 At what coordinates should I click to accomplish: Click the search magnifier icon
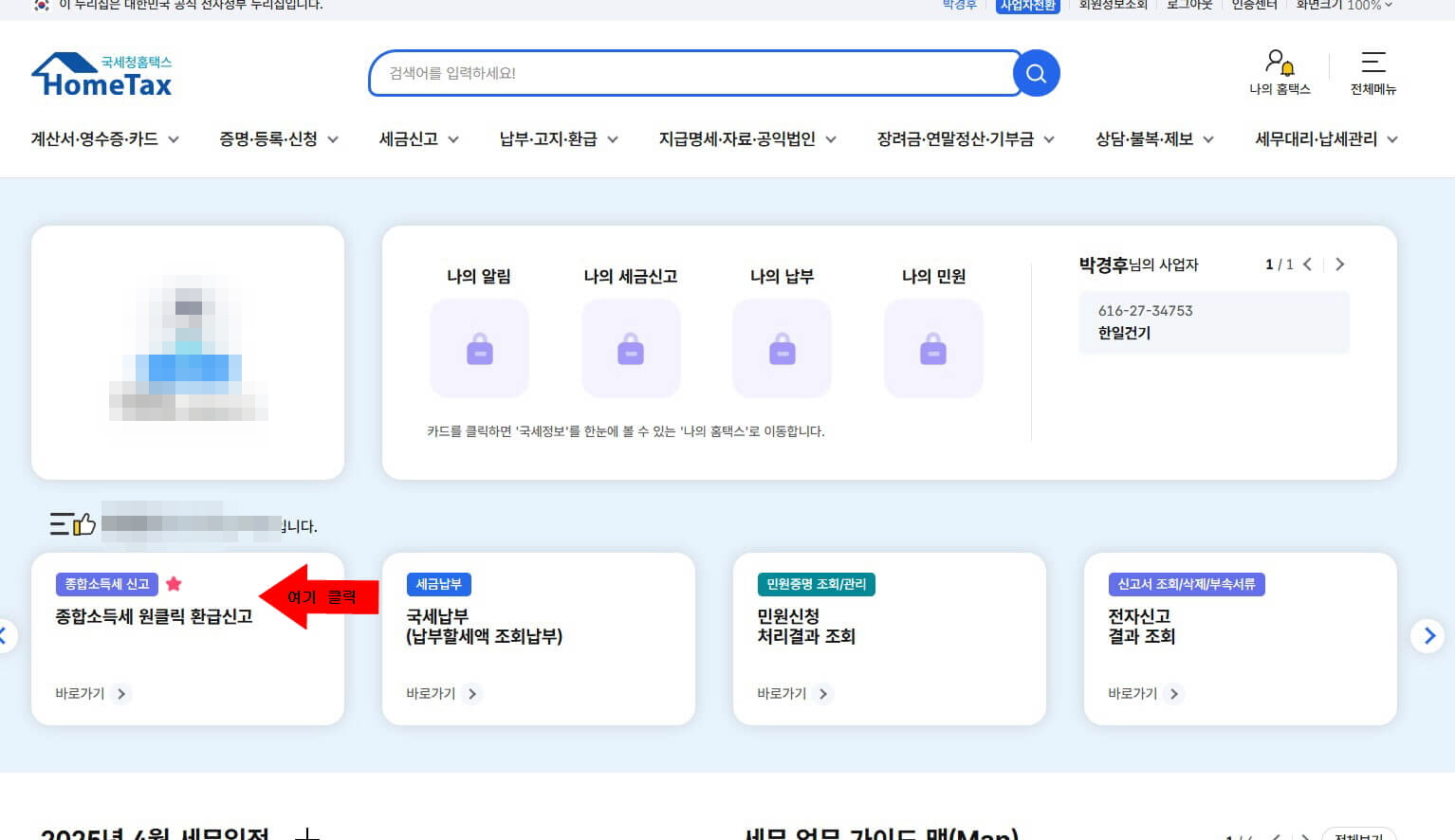(x=1036, y=73)
